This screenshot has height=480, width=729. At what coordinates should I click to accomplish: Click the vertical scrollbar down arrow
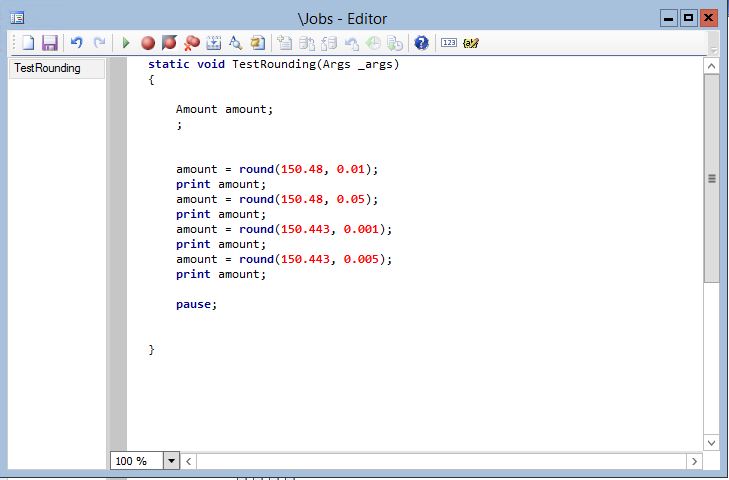pos(712,441)
